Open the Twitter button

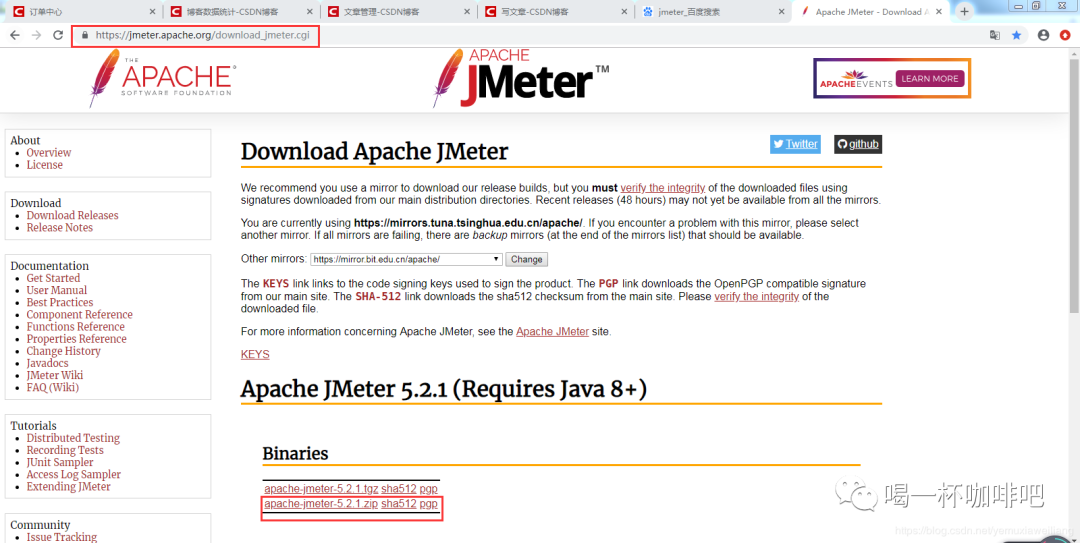coord(795,144)
